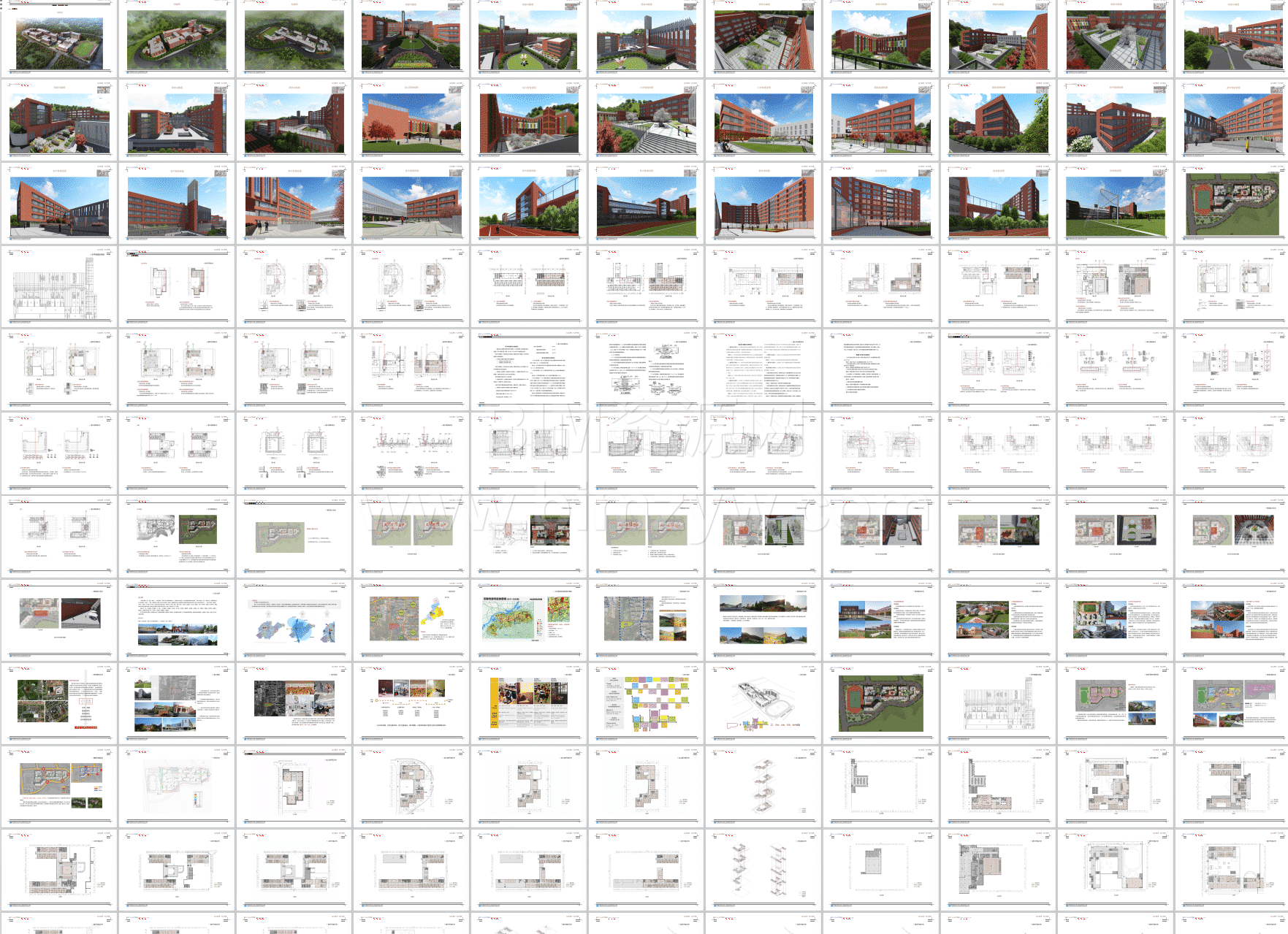Open the single-stack exploded axonometric floor diagram
Image resolution: width=1288 pixels, height=934 pixels.
coord(763,786)
